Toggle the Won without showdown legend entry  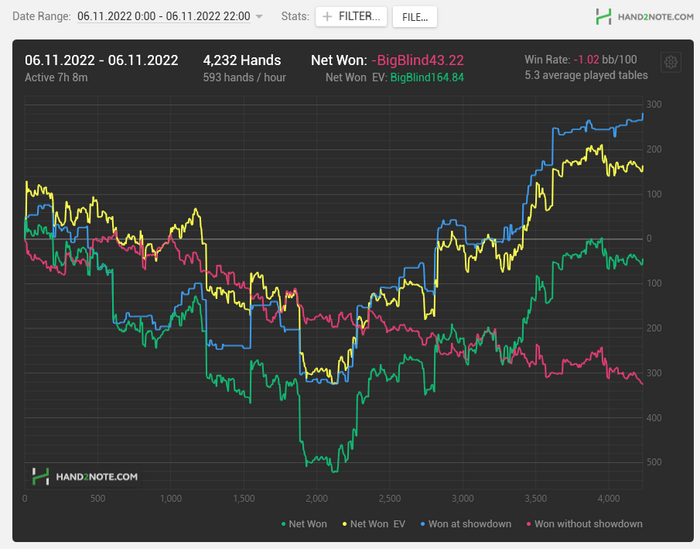584,524
